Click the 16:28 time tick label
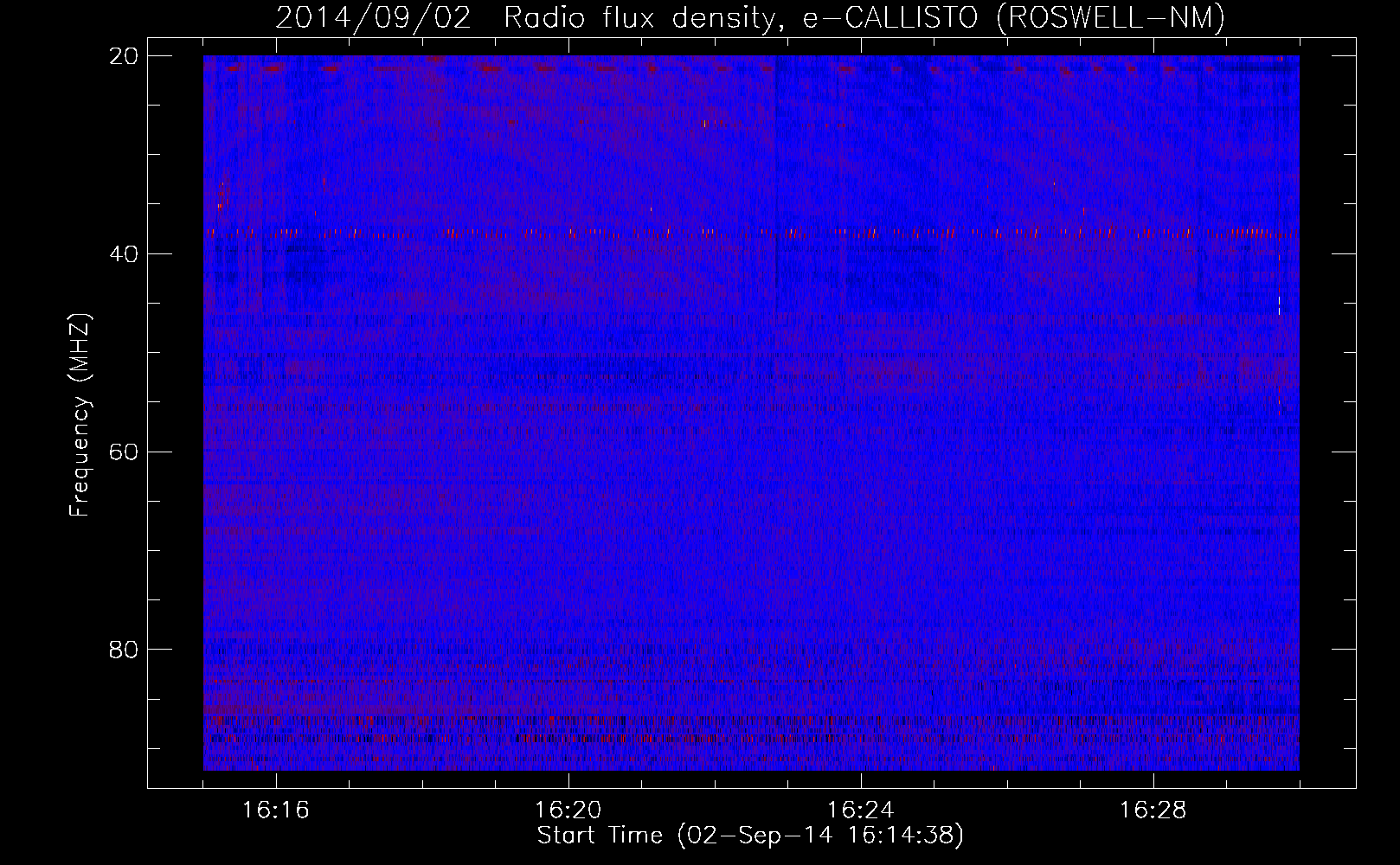This screenshot has width=1400, height=865. pyautogui.click(x=1153, y=811)
